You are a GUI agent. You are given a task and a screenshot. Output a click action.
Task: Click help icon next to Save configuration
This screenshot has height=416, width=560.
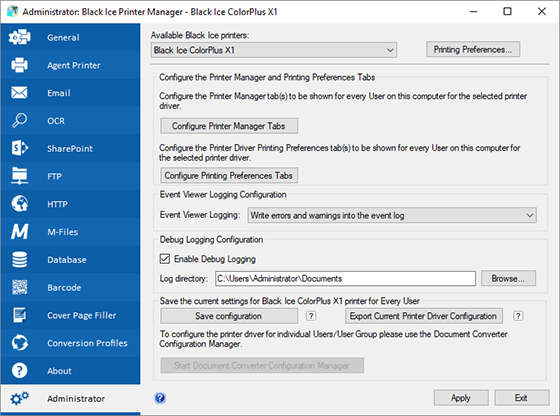[311, 316]
